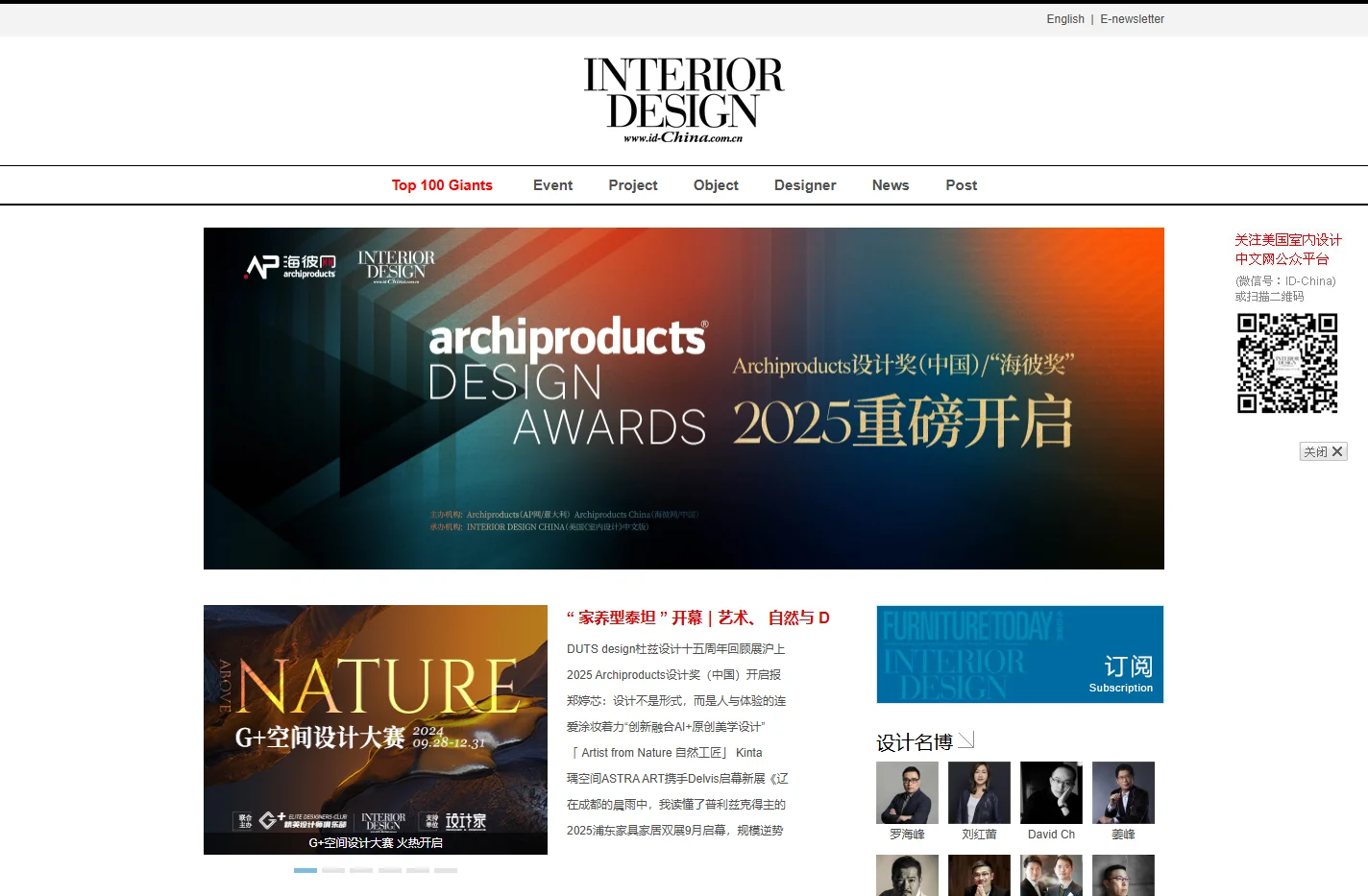The image size is (1368, 896).
Task: Open 璃空间ASTRA ART携手Delvis article
Action: pyautogui.click(x=677, y=779)
